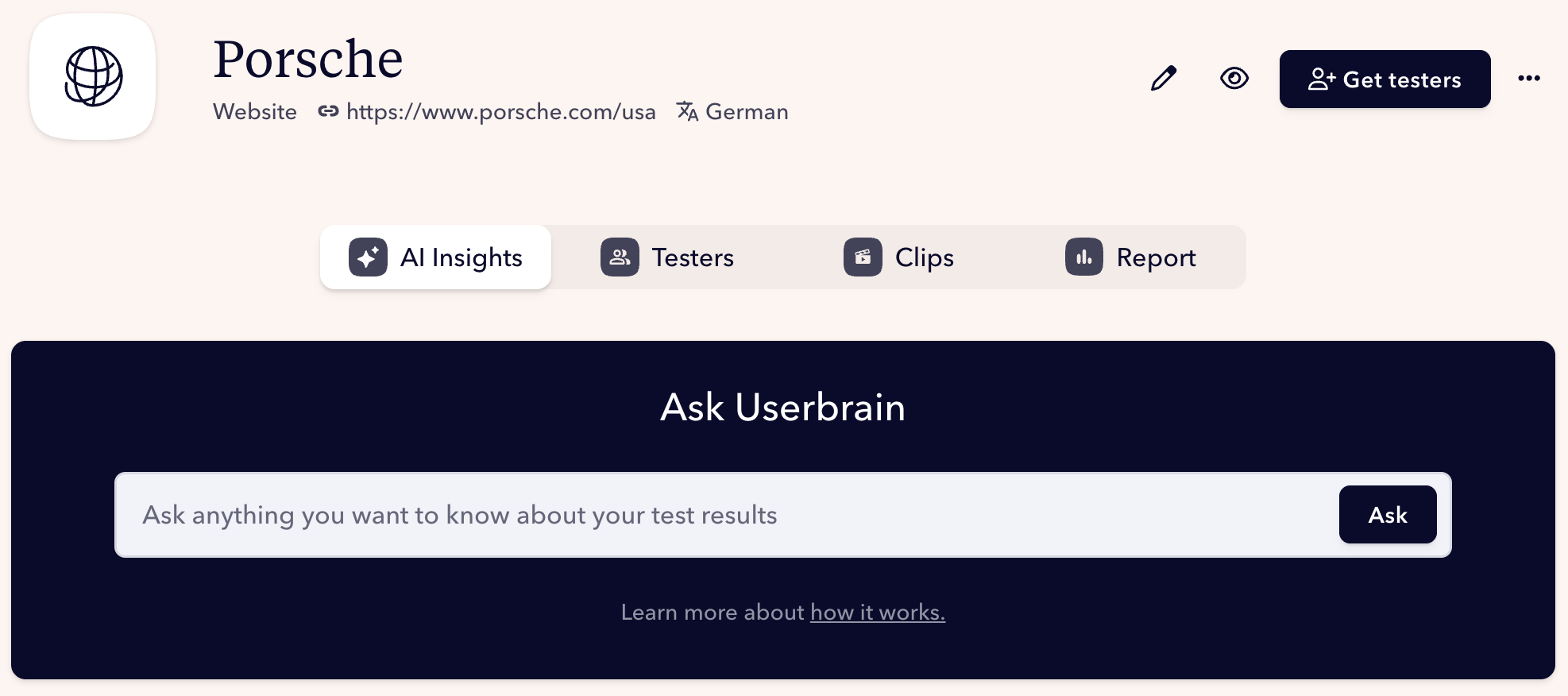Open the three-dot overflow menu

1528,78
